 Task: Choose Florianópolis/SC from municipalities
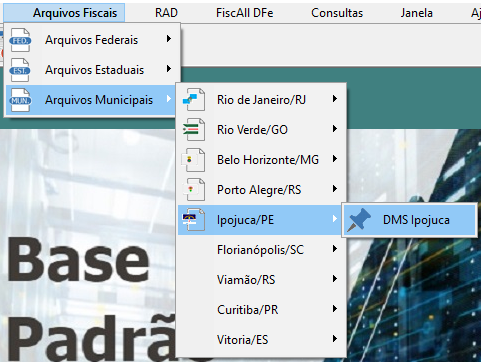click(x=261, y=250)
